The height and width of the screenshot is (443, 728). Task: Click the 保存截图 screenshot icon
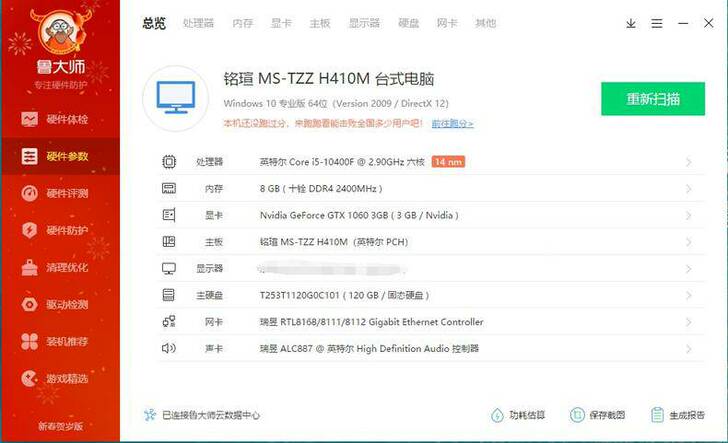(577, 415)
